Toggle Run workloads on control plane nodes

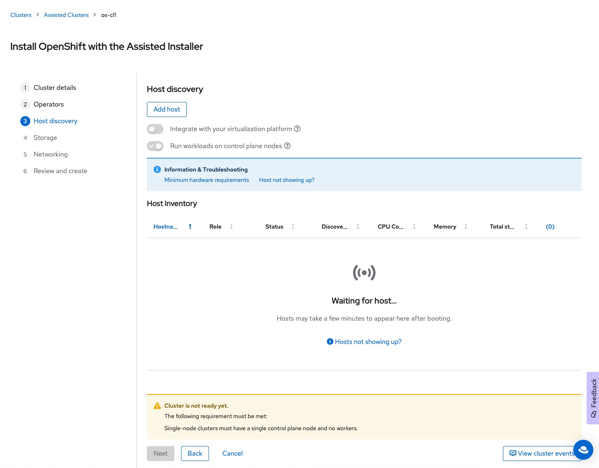click(155, 146)
